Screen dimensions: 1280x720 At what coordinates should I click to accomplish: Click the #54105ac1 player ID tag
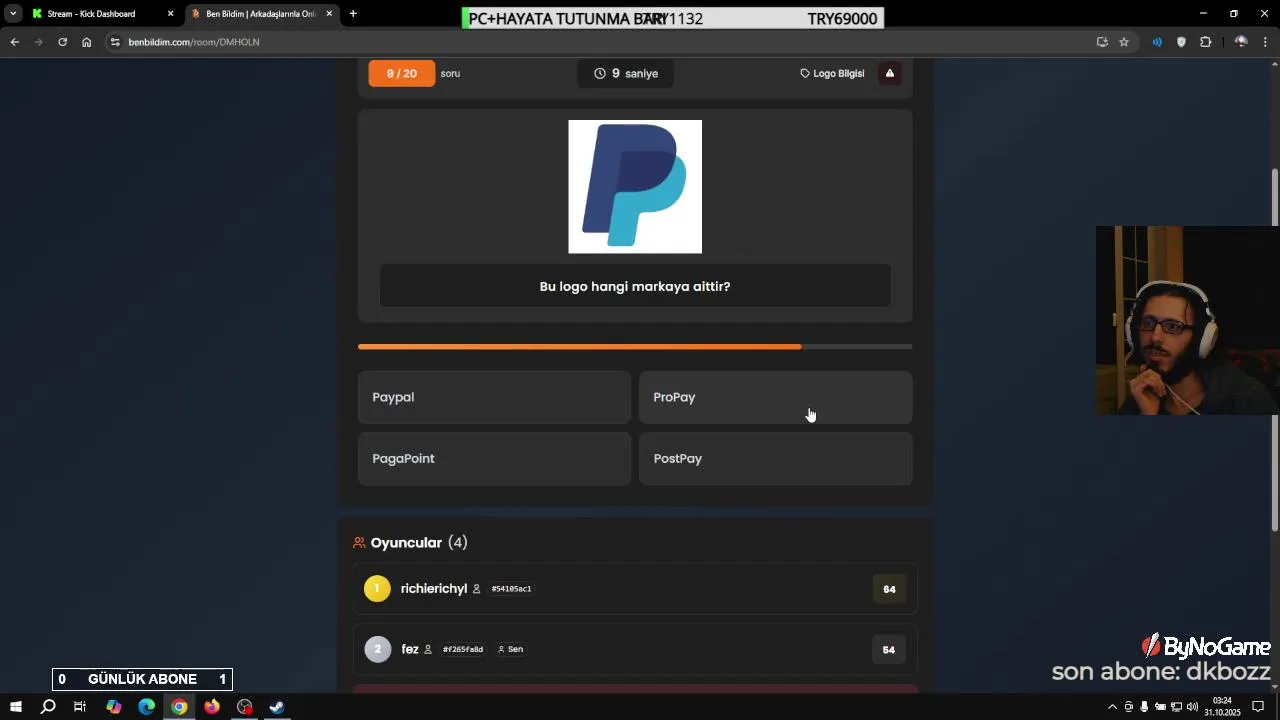tap(511, 589)
